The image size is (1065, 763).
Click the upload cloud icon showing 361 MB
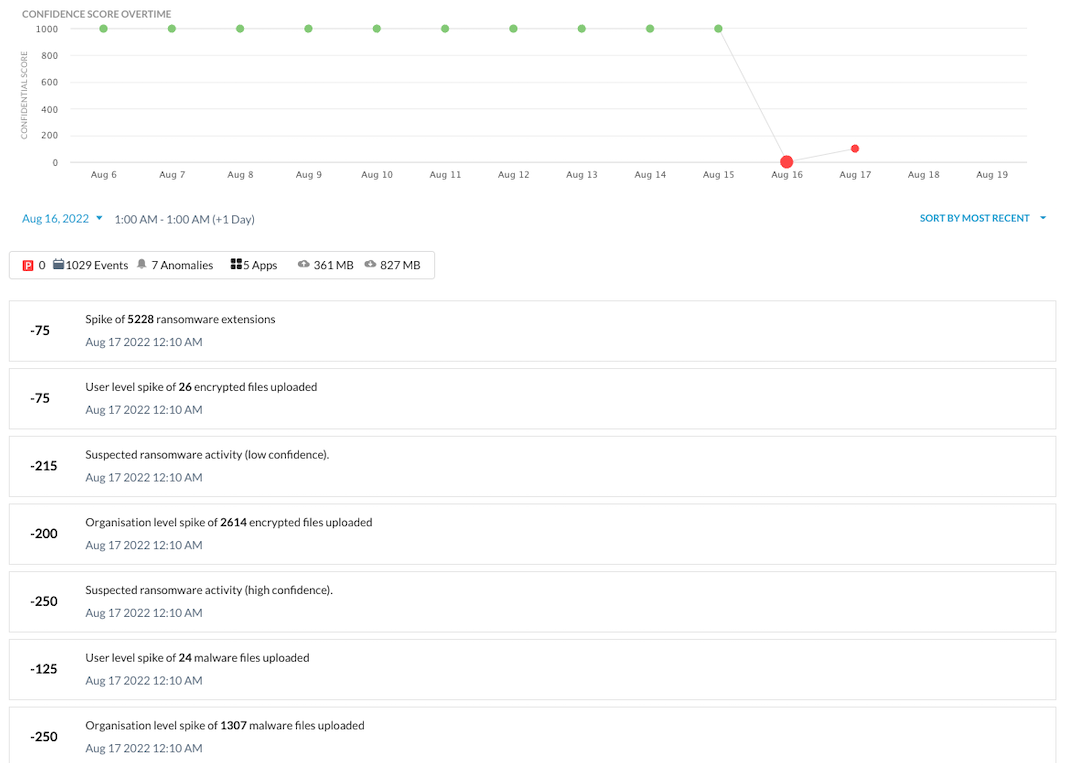(x=304, y=264)
